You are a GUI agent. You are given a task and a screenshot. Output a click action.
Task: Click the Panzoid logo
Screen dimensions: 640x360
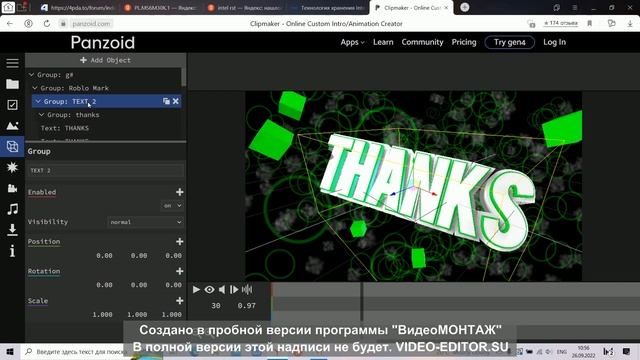coord(102,42)
